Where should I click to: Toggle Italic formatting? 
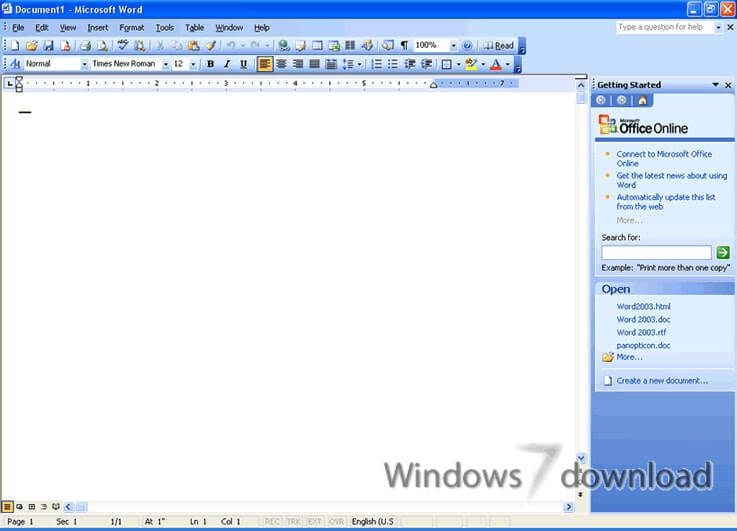point(227,63)
